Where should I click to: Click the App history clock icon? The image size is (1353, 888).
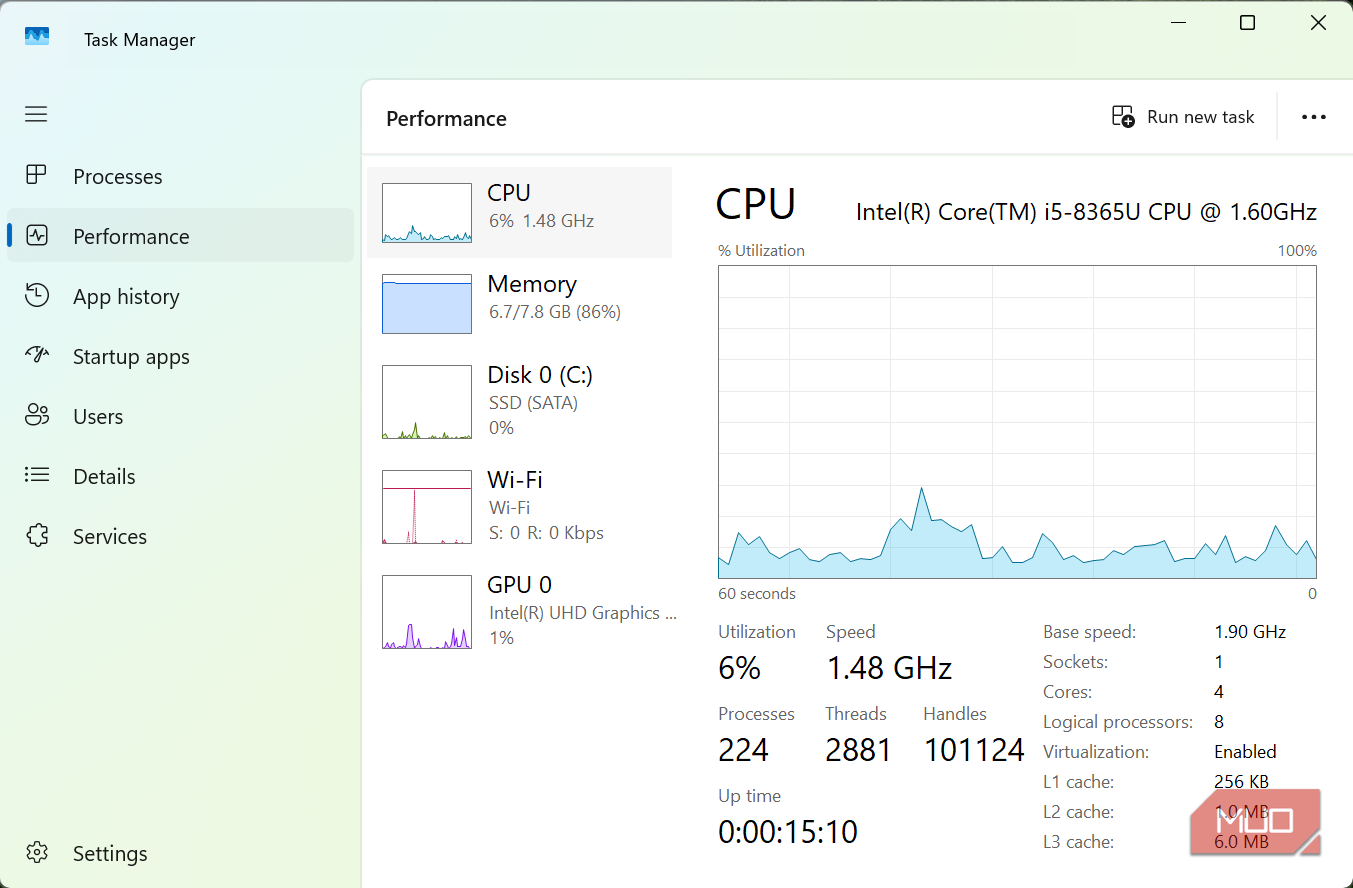37,296
